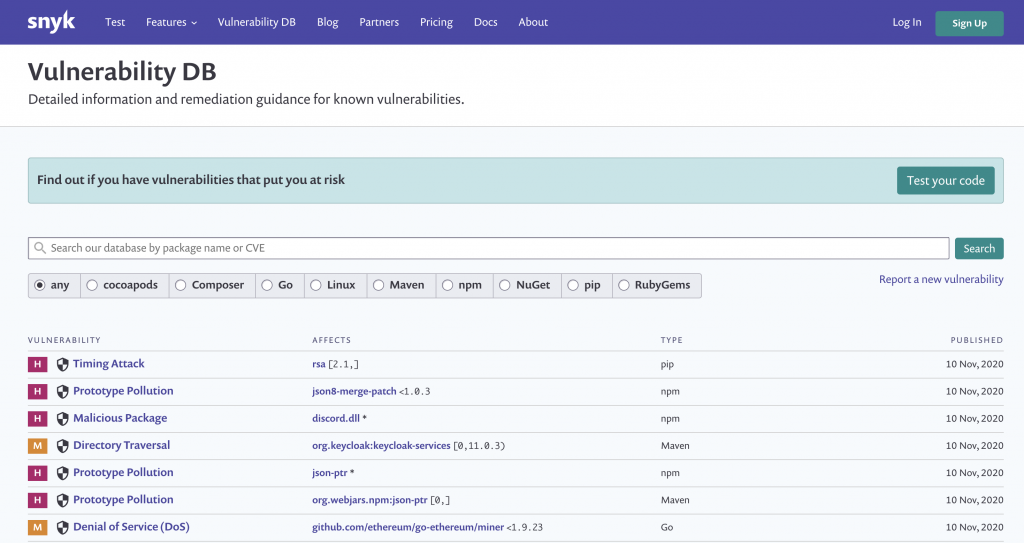Click the shield icon next to Malicious Package
The height and width of the screenshot is (543, 1024).
[x=63, y=419]
